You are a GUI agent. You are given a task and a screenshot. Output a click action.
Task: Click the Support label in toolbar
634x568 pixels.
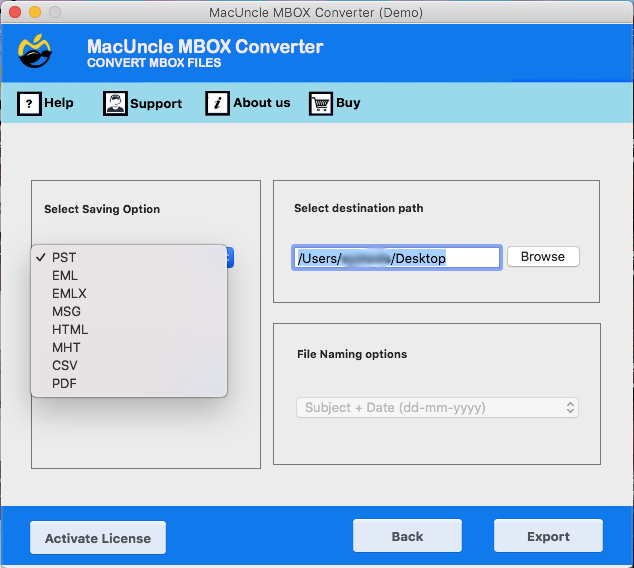pyautogui.click(x=156, y=104)
